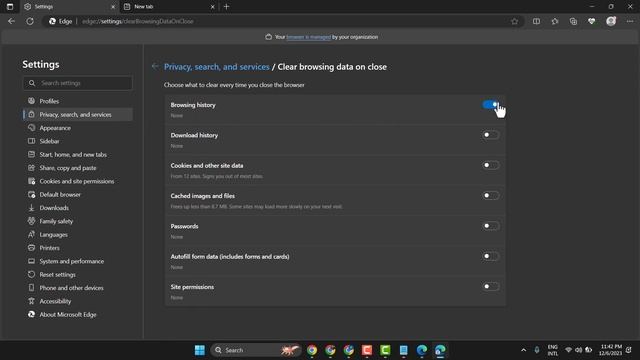The image size is (640, 360).
Task: Open tab actions menu icon top-left
Action: click(10, 7)
